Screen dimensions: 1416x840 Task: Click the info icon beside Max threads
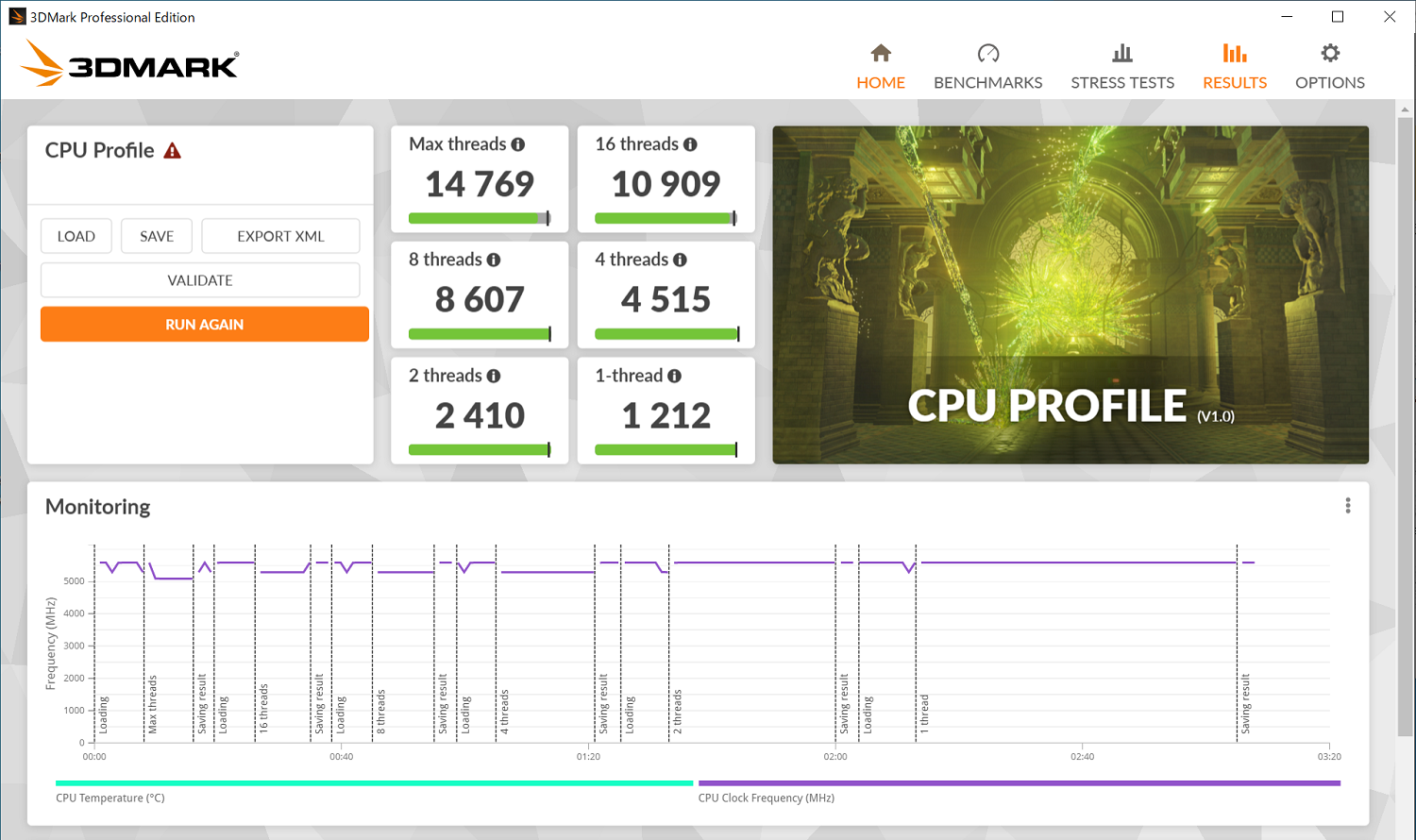tap(518, 144)
